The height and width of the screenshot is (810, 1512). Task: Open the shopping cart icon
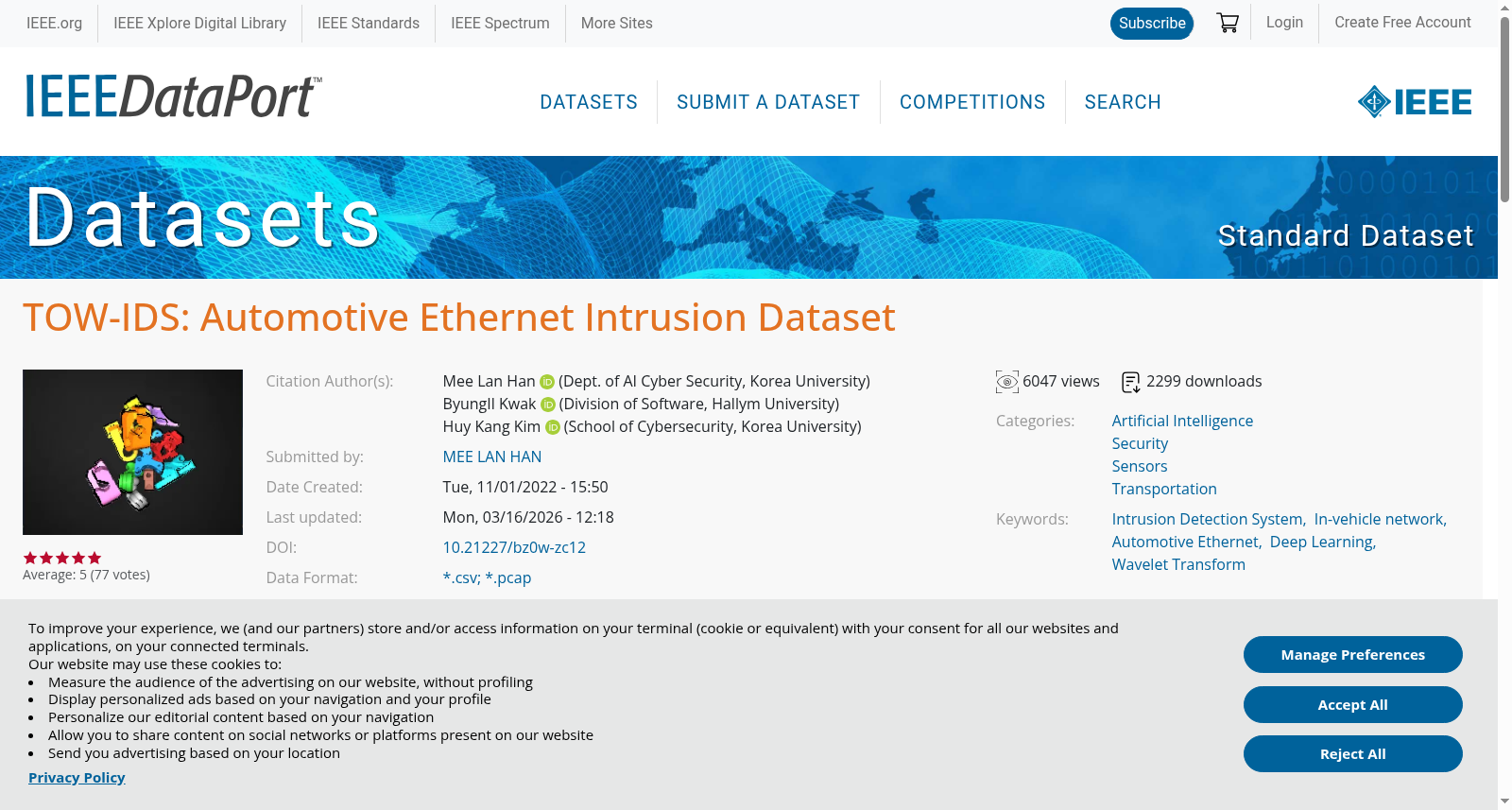click(1228, 23)
